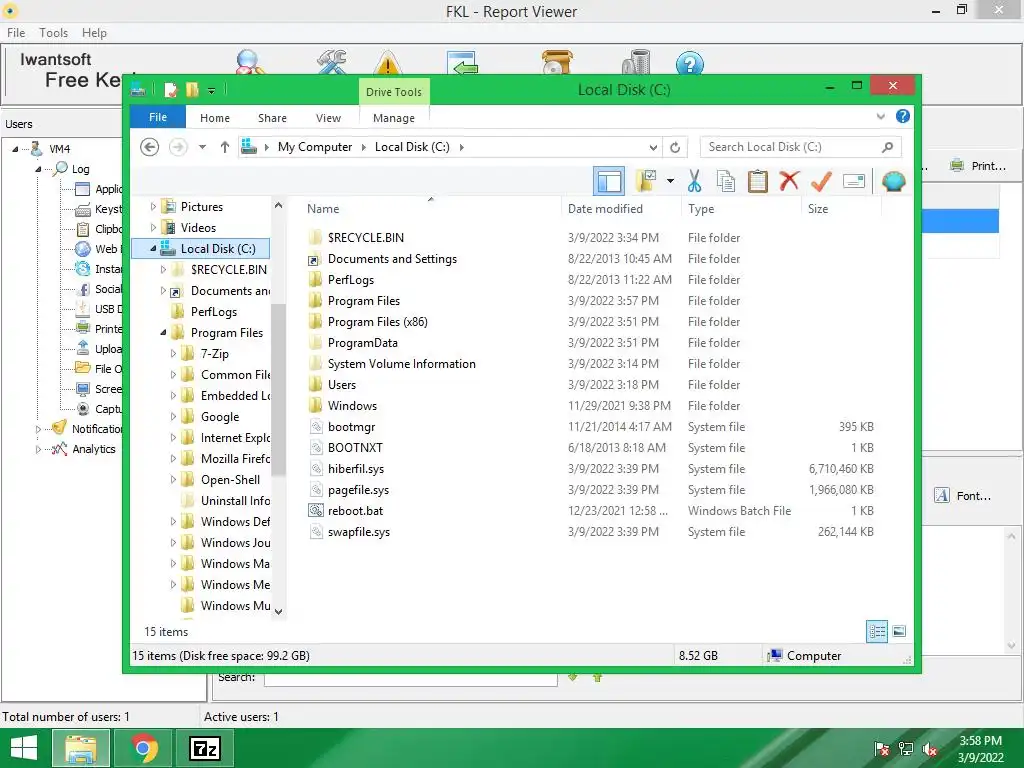1024x768 pixels.
Task: Click the orange checkmark Properties icon
Action: (821, 181)
